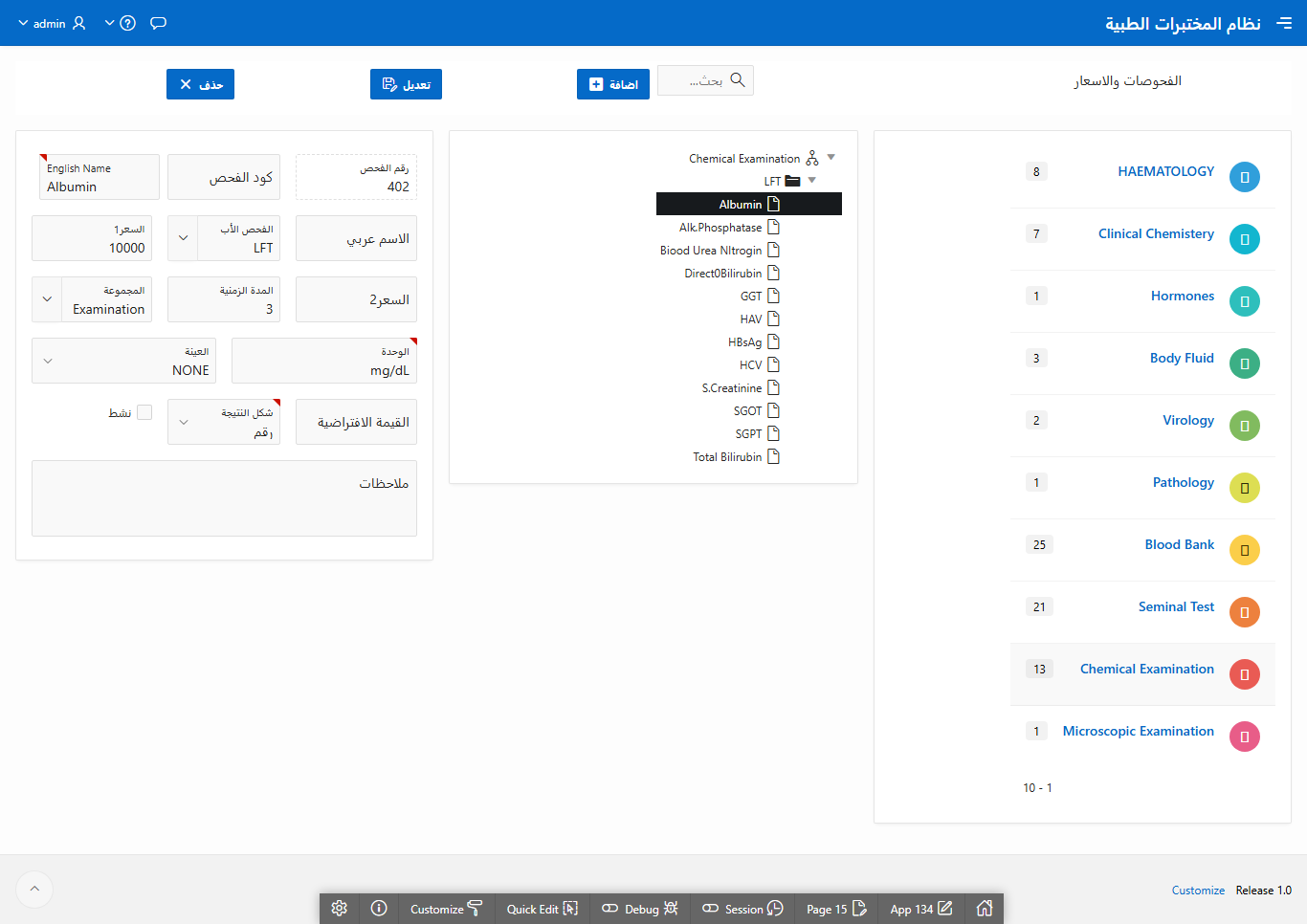Open the Body Fluid category link
Screen dimensions: 1307x924
coord(1182,358)
